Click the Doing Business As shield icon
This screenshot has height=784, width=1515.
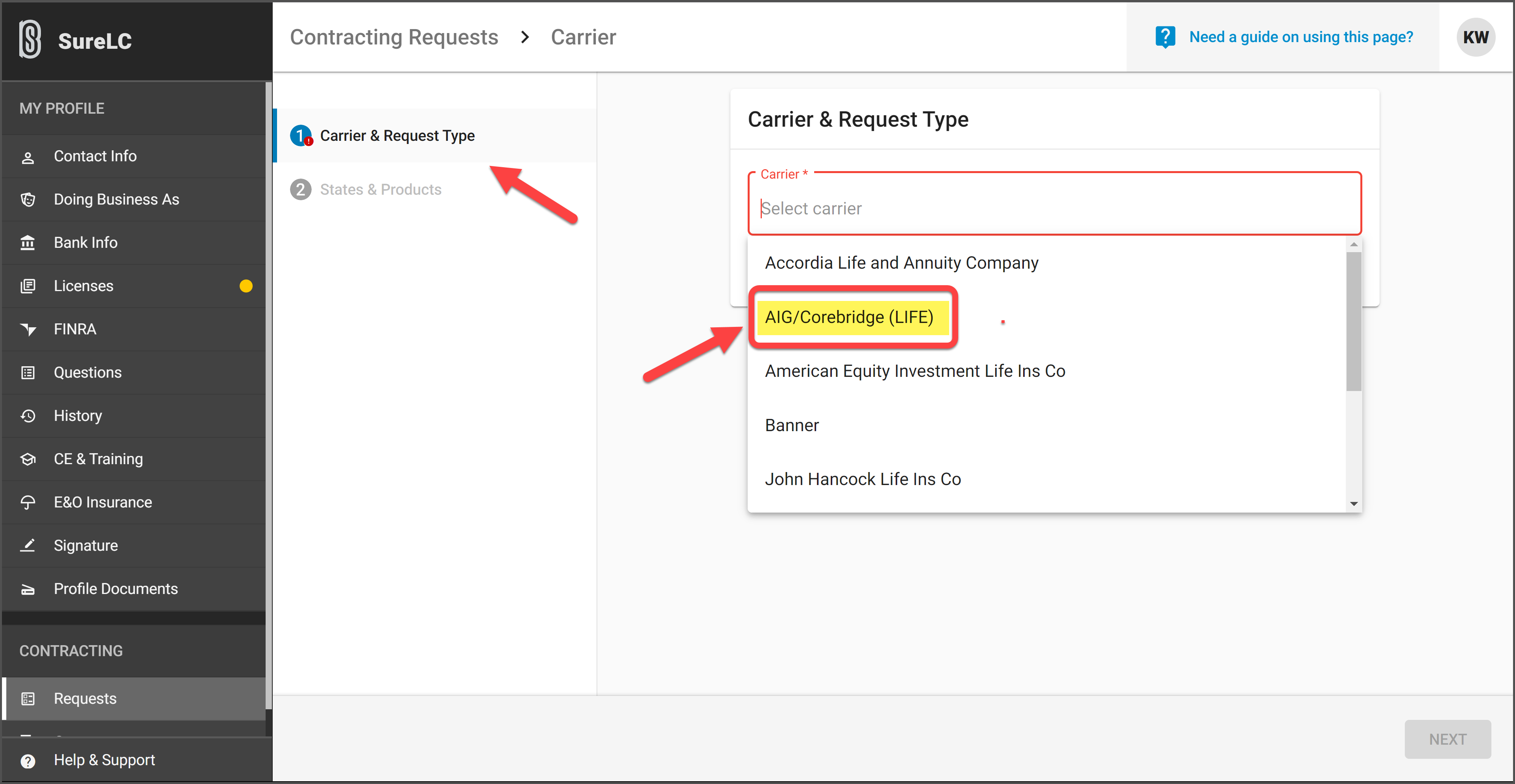[28, 199]
